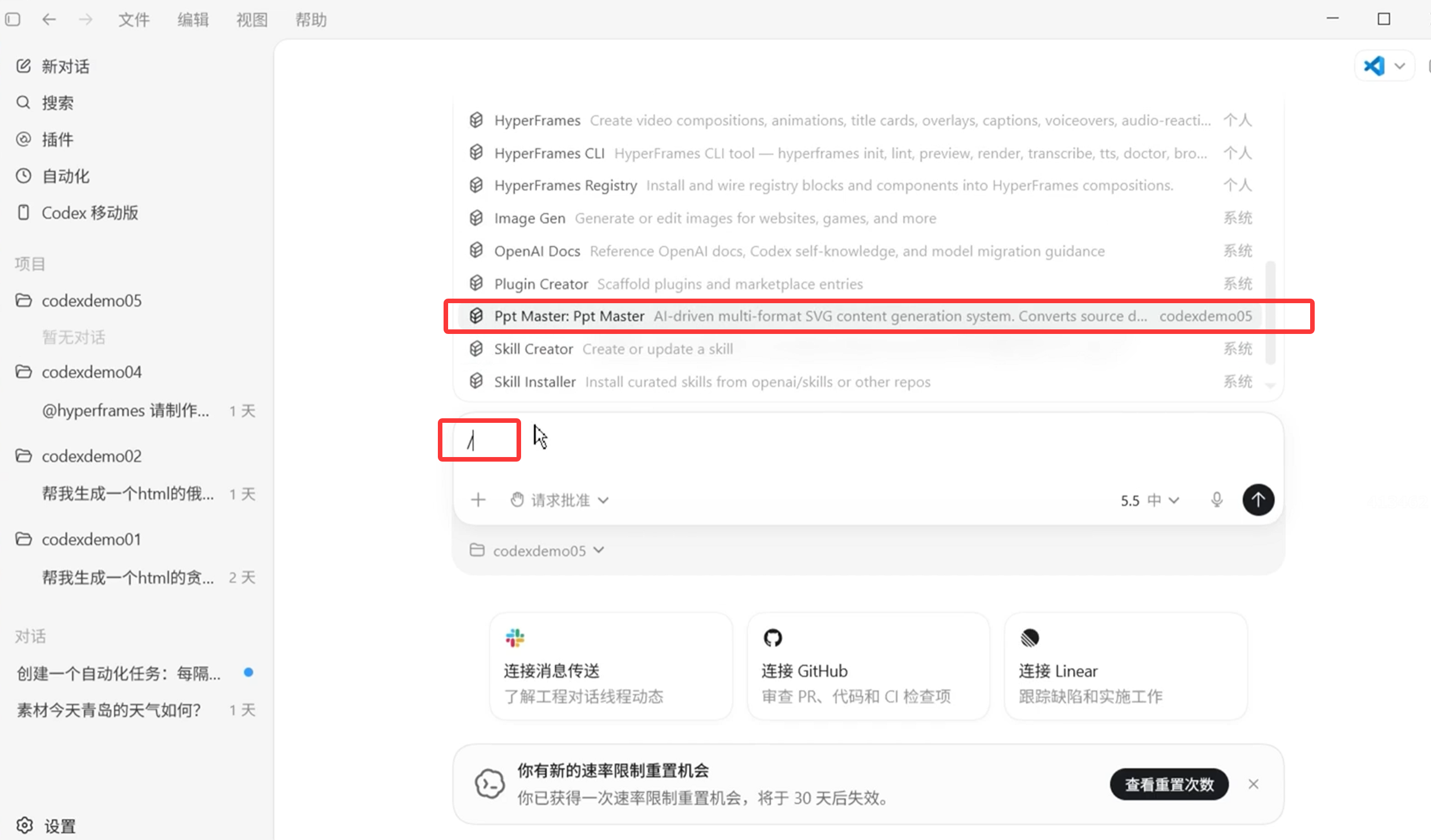This screenshot has width=1431, height=840.
Task: Open the 文件 menu
Action: point(133,19)
